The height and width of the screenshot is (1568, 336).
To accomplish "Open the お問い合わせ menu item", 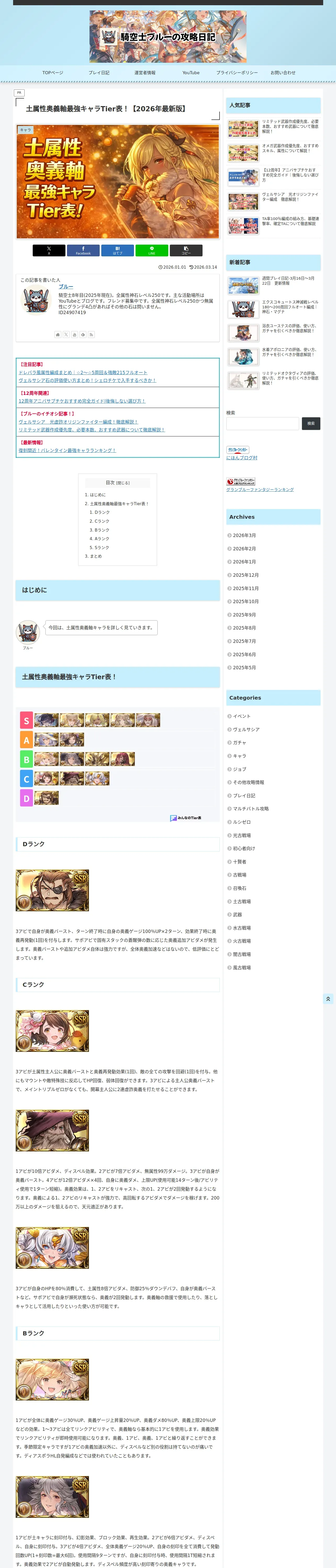I will tap(283, 73).
